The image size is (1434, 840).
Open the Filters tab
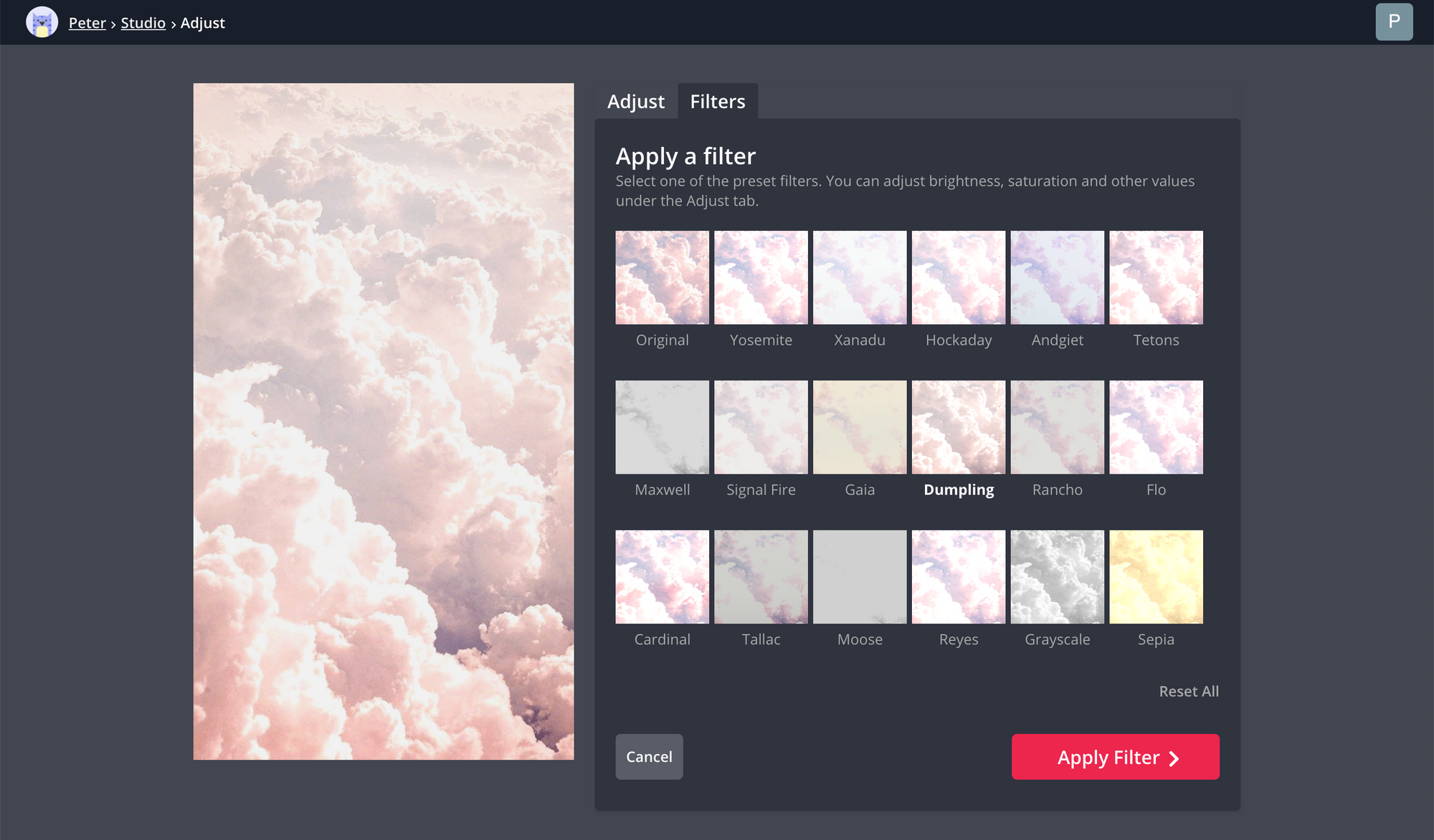(718, 101)
